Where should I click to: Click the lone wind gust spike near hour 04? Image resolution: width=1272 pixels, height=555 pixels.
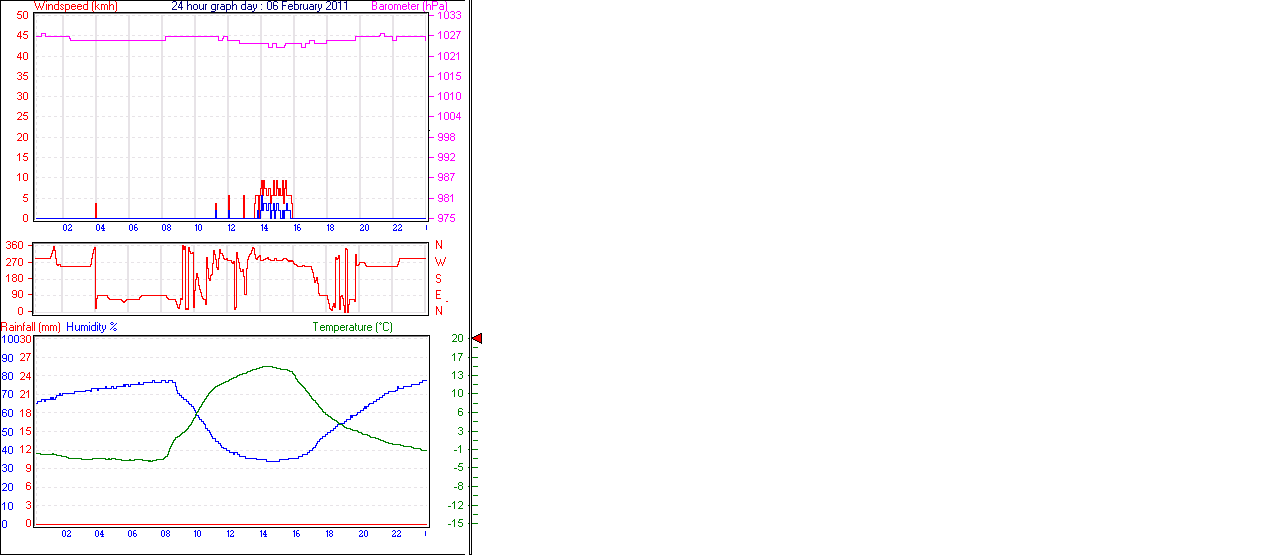click(96, 210)
